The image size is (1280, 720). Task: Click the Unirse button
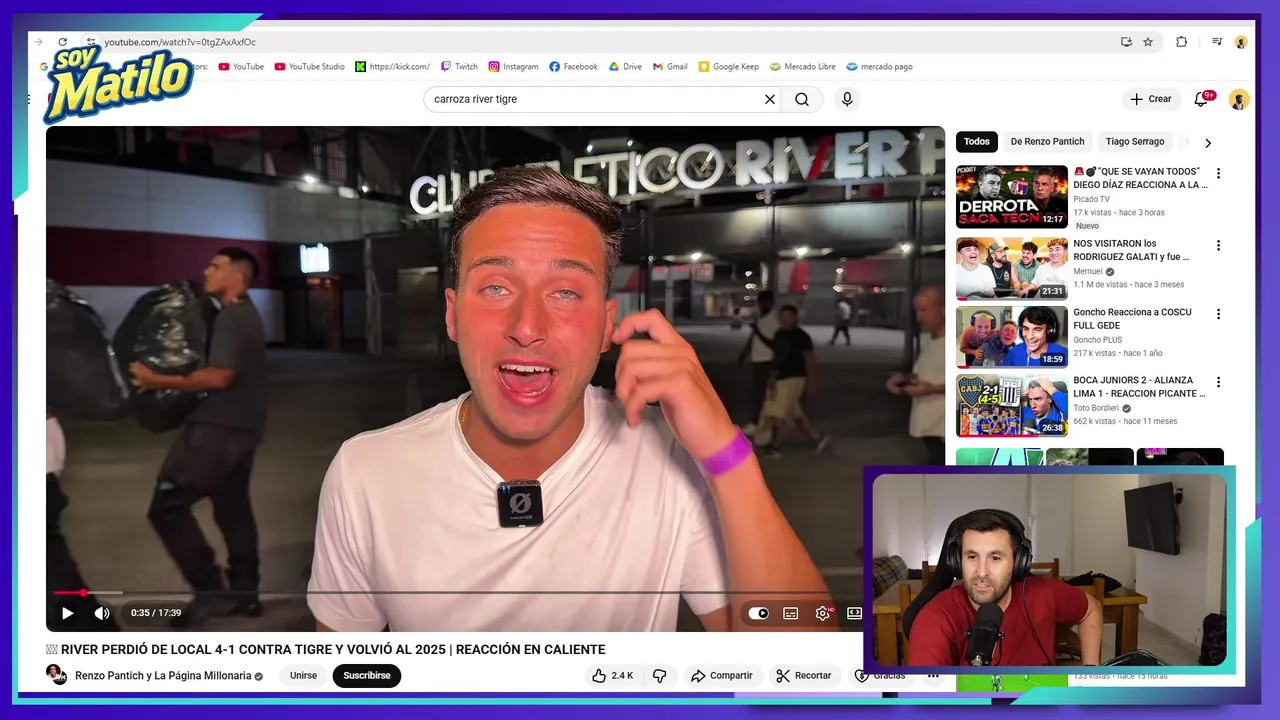point(303,676)
